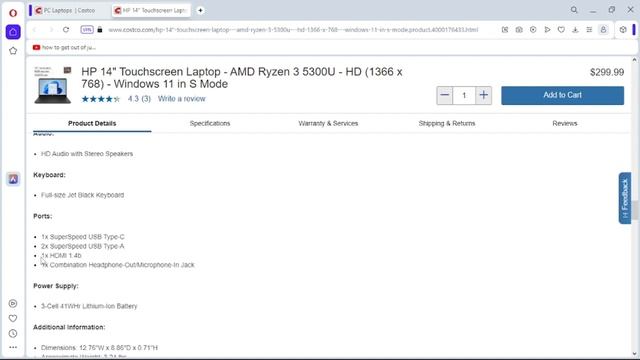Viewport: 640px width, 360px height.
Task: Open the sidebar three-dots more menu
Action: [x=13, y=347]
